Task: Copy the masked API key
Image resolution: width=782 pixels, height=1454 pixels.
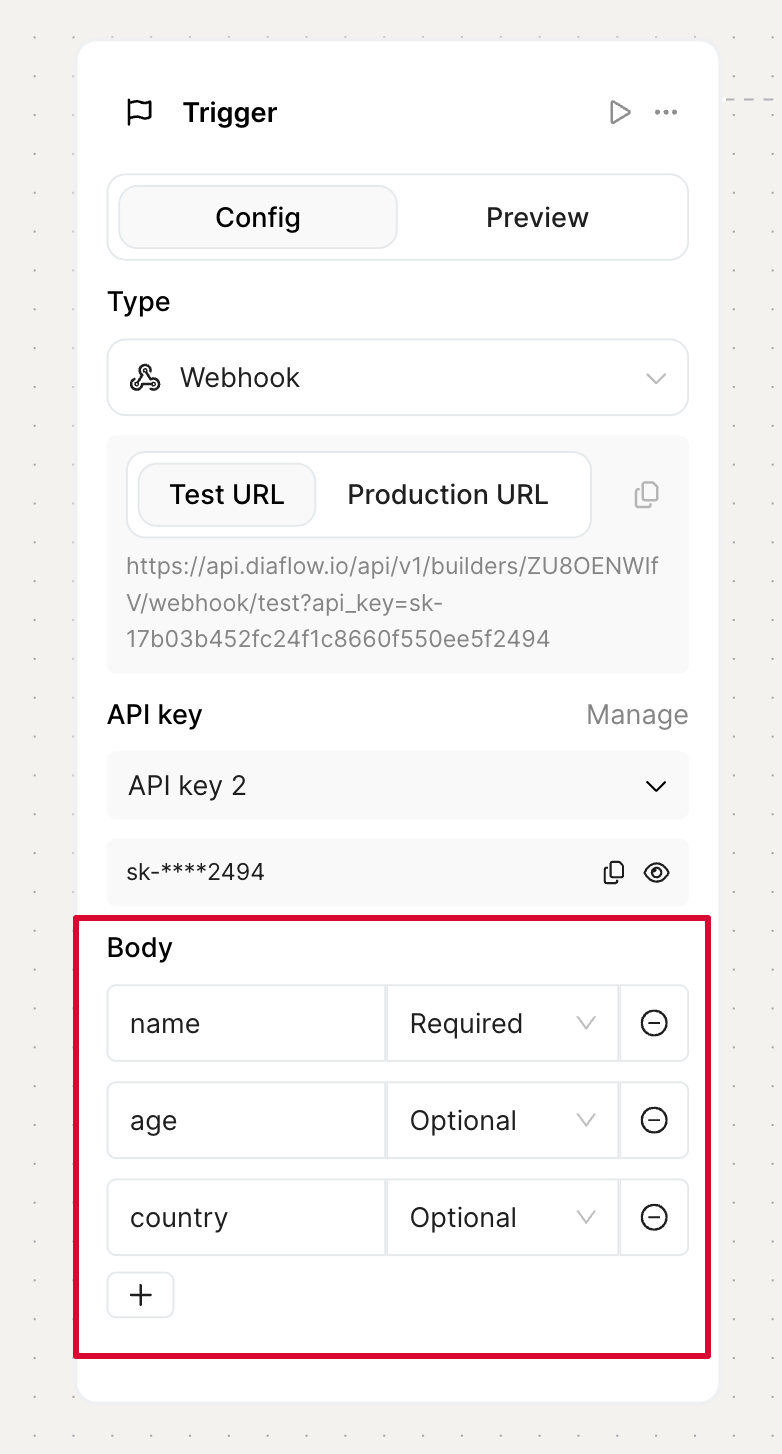Action: pyautogui.click(x=614, y=872)
